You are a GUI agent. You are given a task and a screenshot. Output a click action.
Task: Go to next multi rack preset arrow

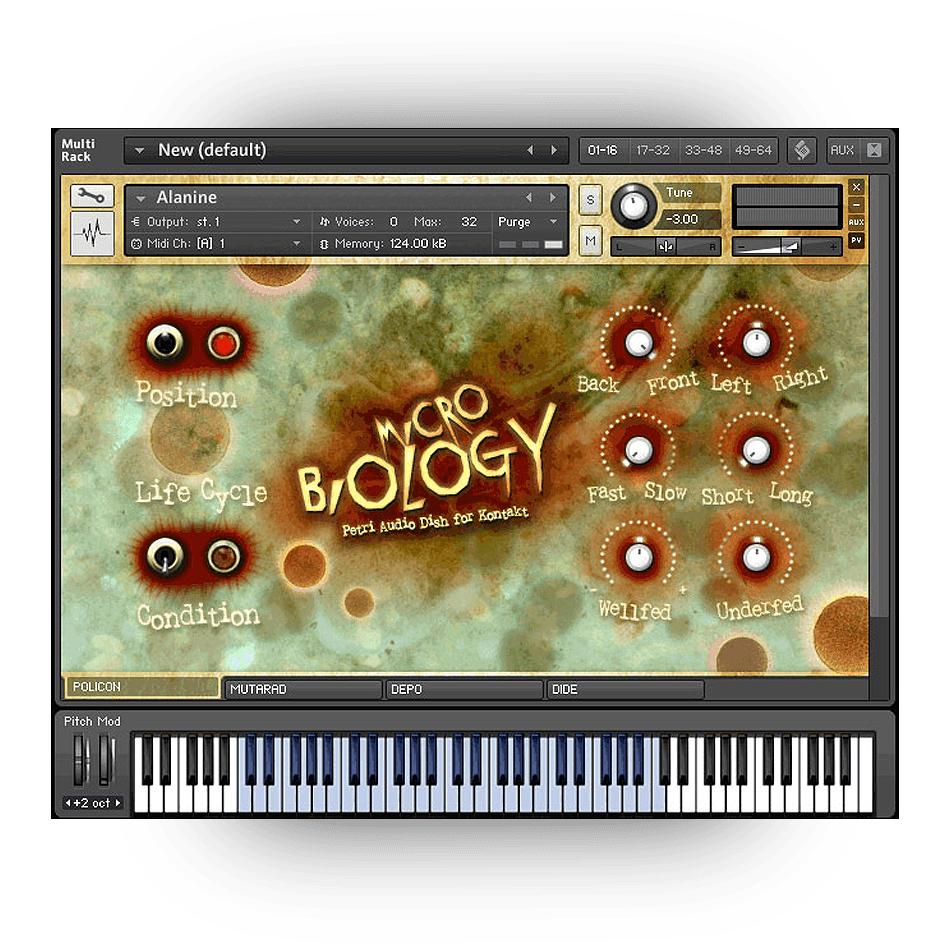(554, 150)
